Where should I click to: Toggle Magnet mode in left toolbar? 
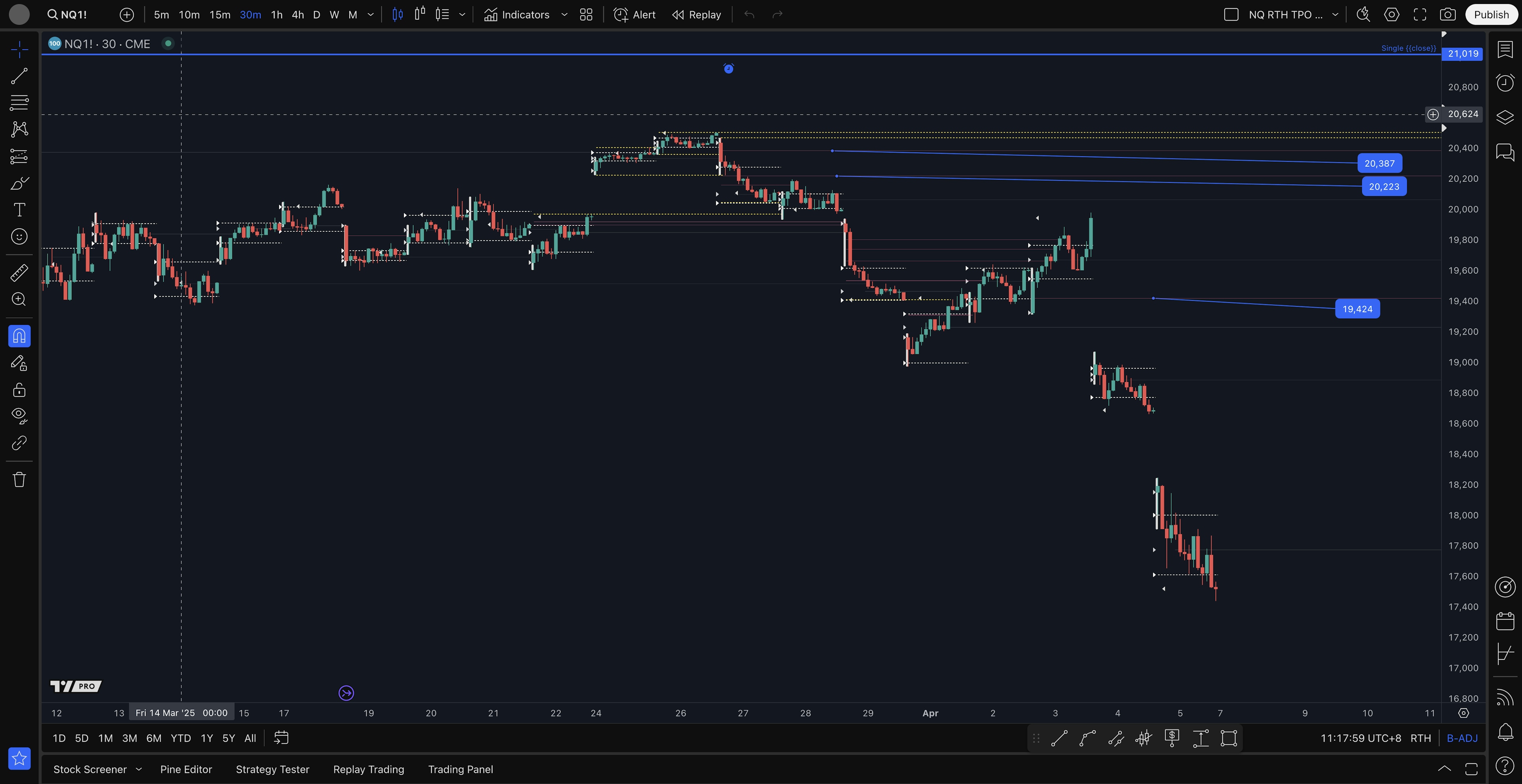pyautogui.click(x=19, y=336)
